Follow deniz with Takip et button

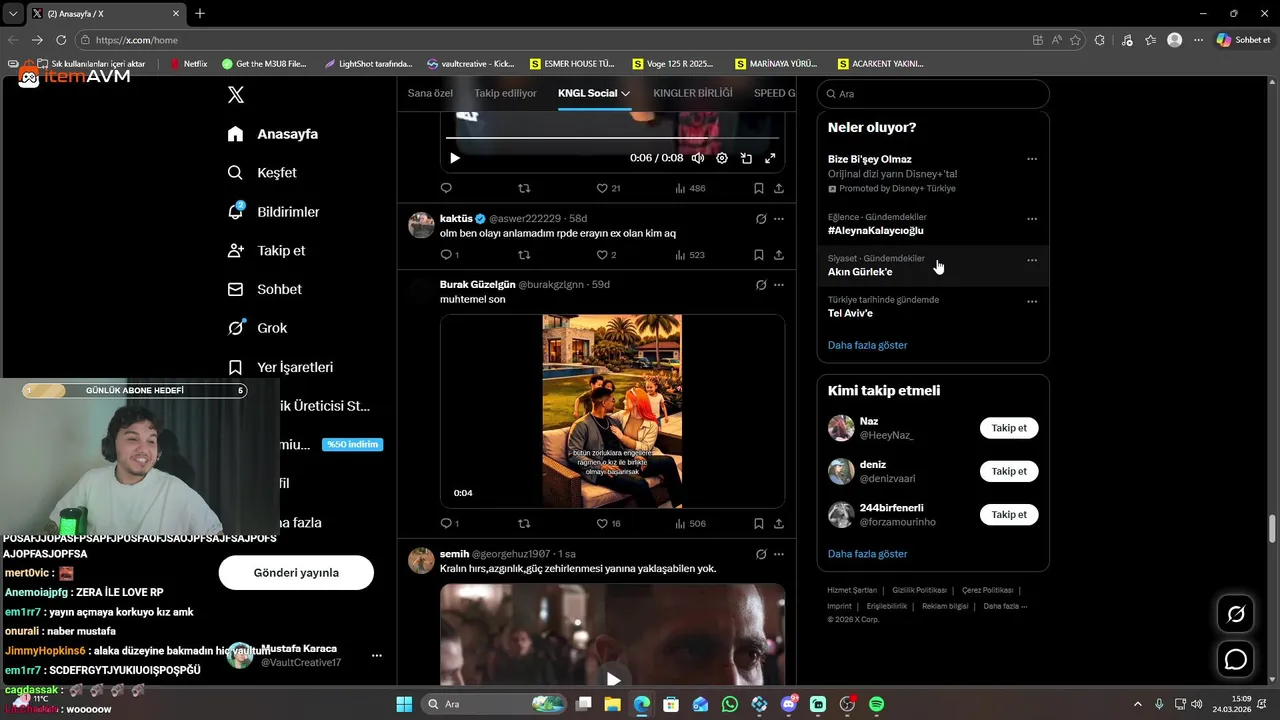(1009, 471)
